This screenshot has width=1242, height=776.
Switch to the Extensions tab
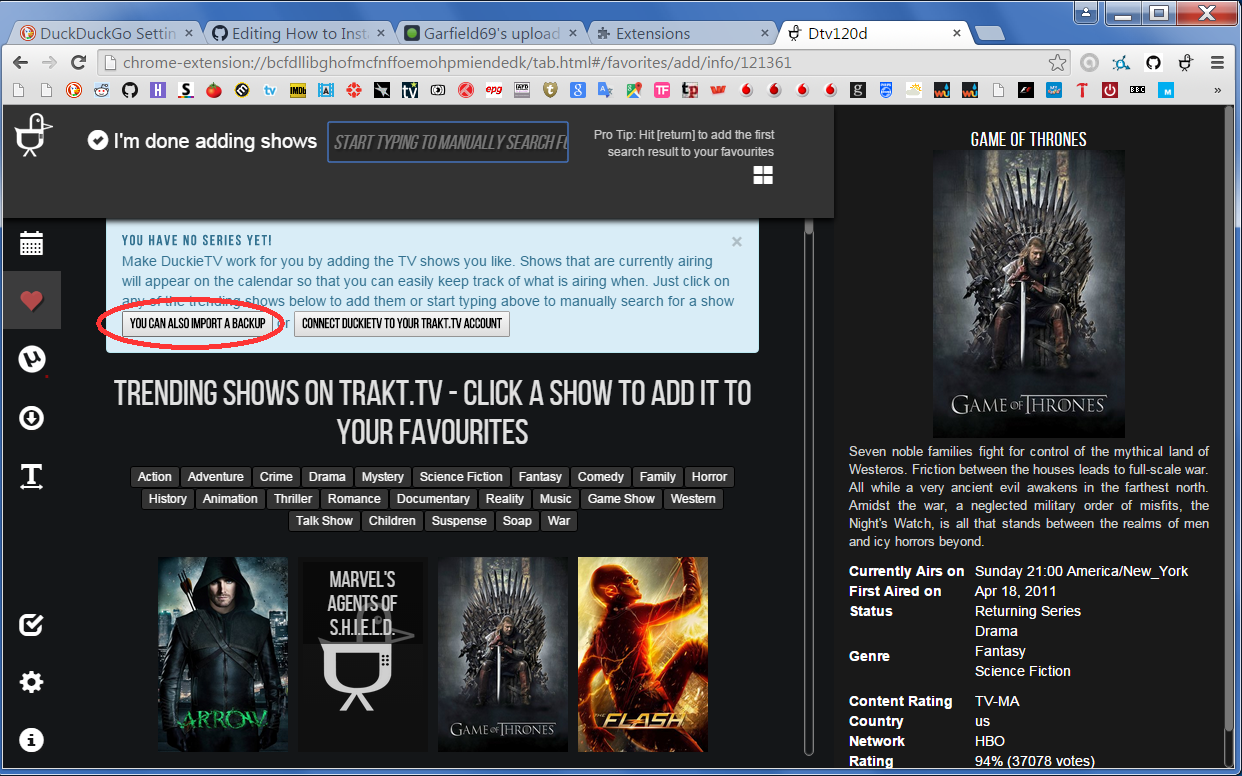coord(682,33)
